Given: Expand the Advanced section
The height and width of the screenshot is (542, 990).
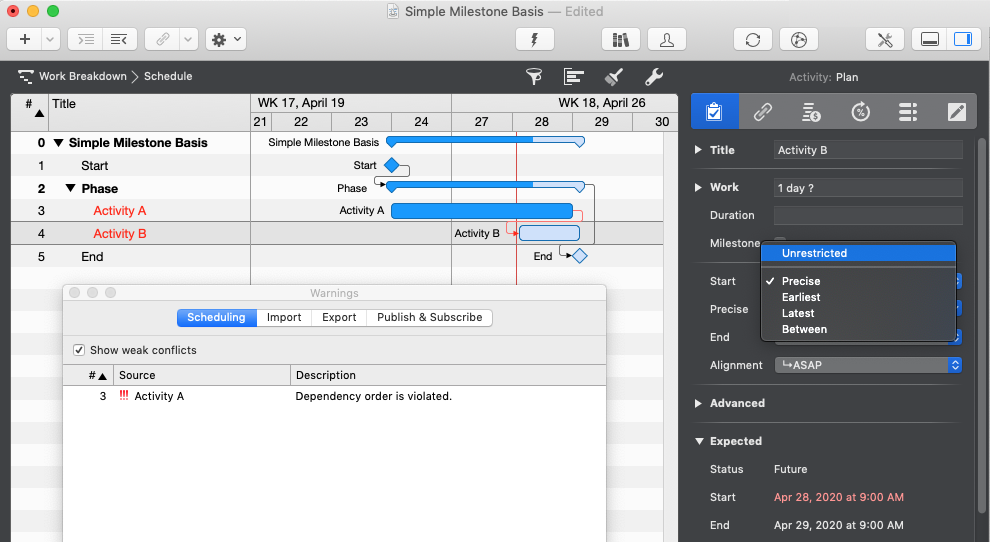Looking at the screenshot, I should click(698, 403).
